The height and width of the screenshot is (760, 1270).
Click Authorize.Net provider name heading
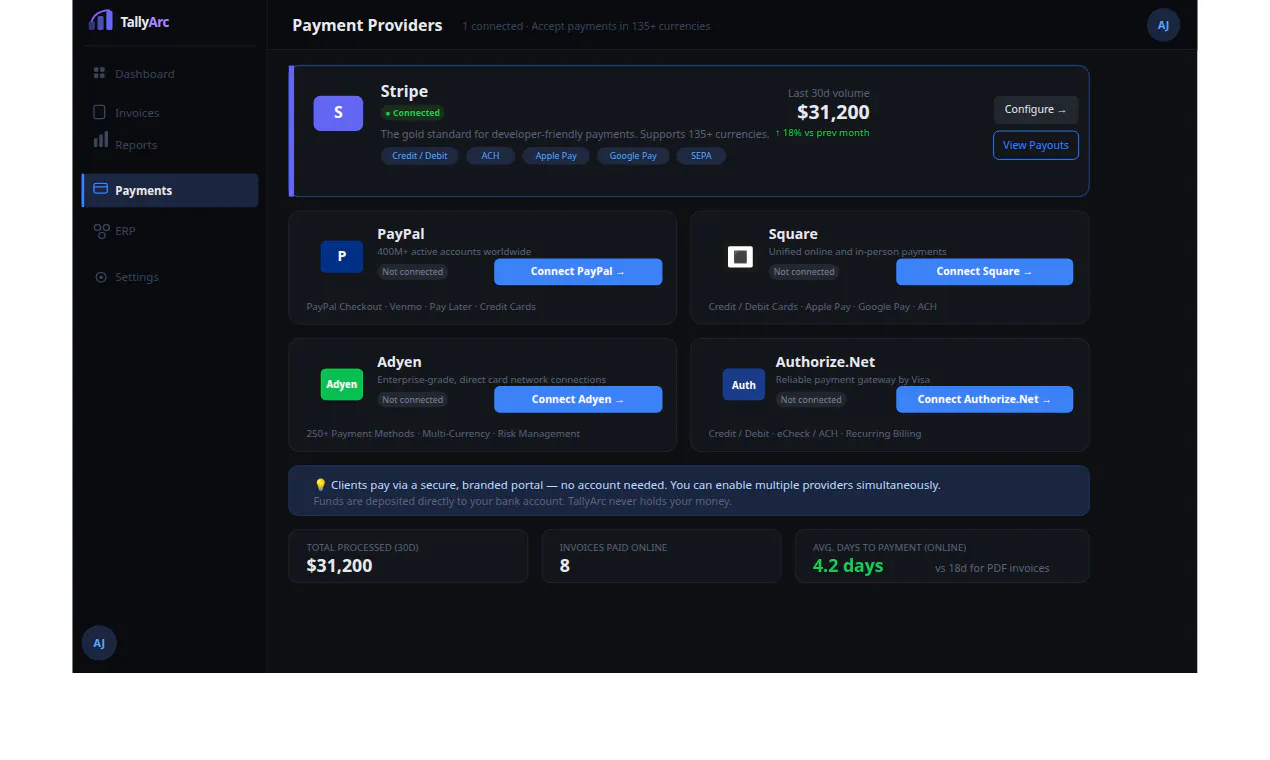(825, 362)
